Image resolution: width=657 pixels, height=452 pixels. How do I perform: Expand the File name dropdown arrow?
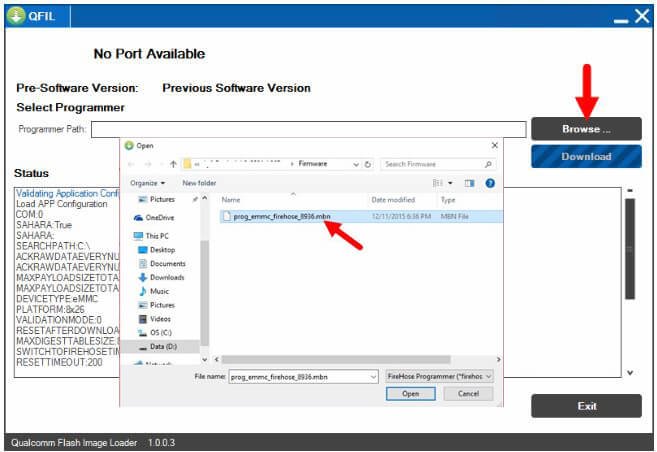(x=373, y=377)
